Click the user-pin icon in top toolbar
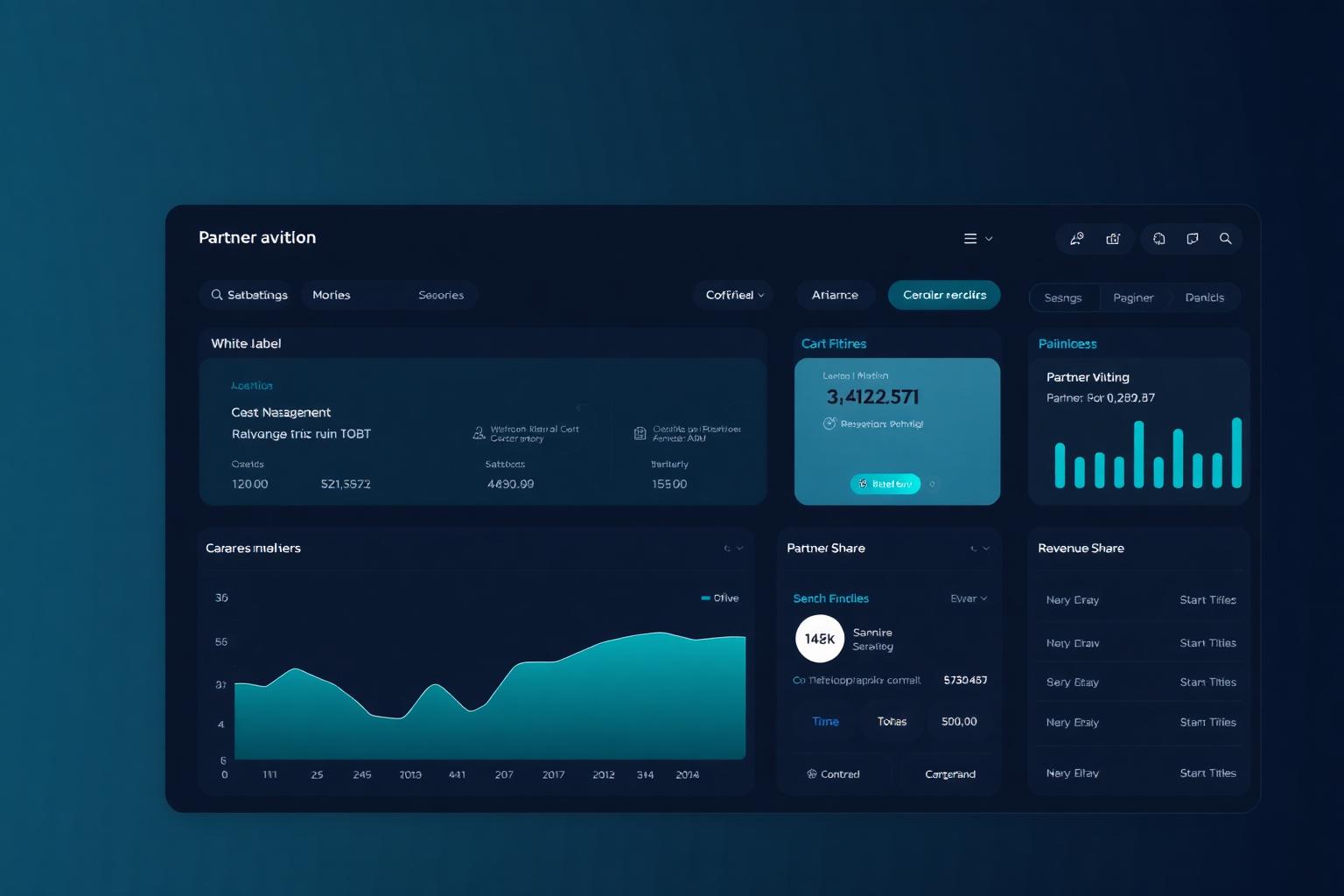This screenshot has height=896, width=1344. [x=1077, y=239]
